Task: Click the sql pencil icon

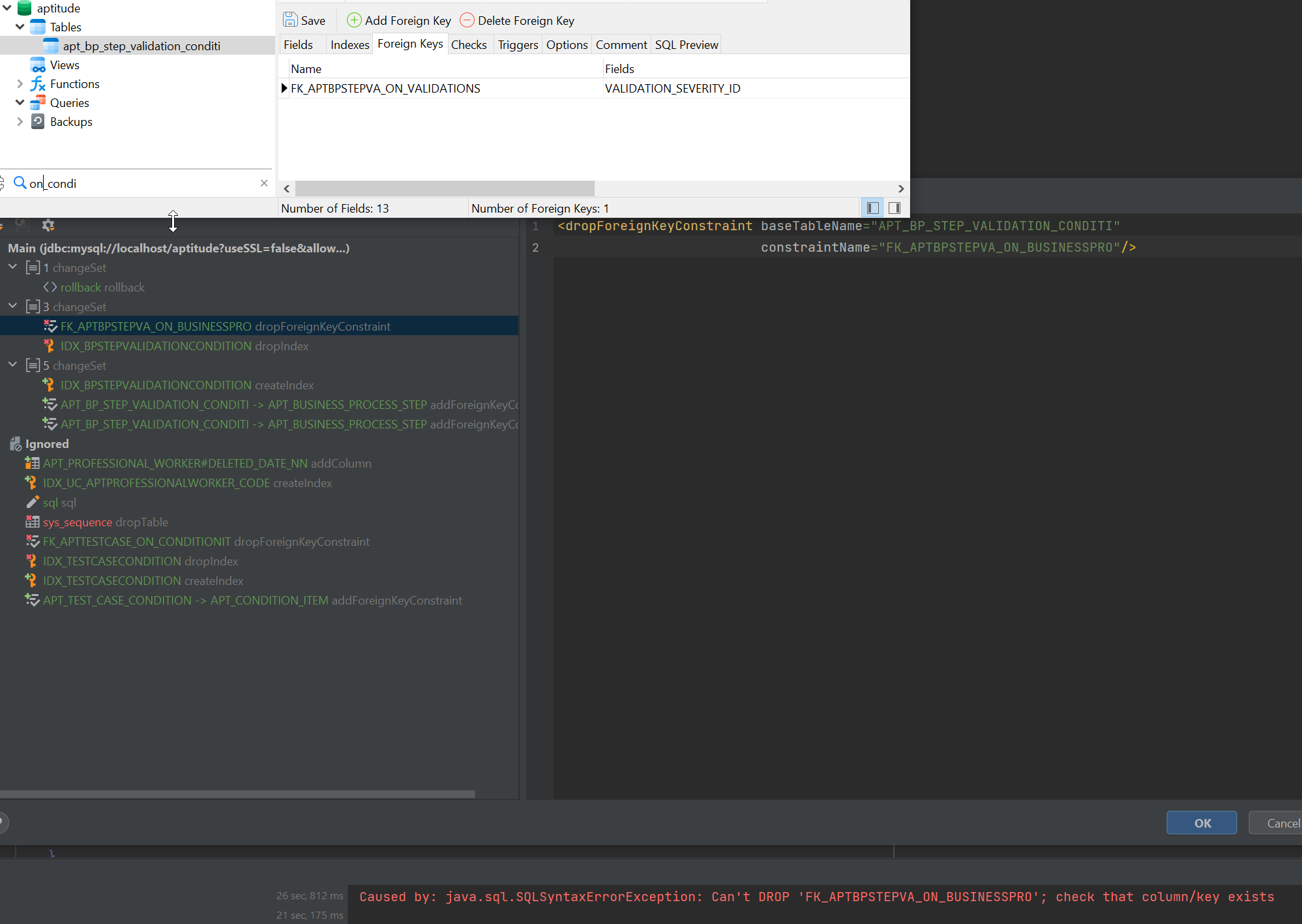Action: tap(32, 502)
